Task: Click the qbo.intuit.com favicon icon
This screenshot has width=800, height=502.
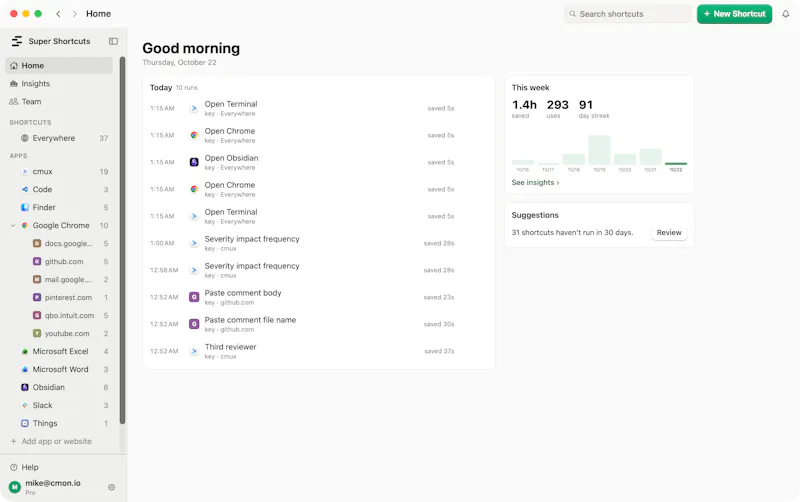Action: click(37, 315)
